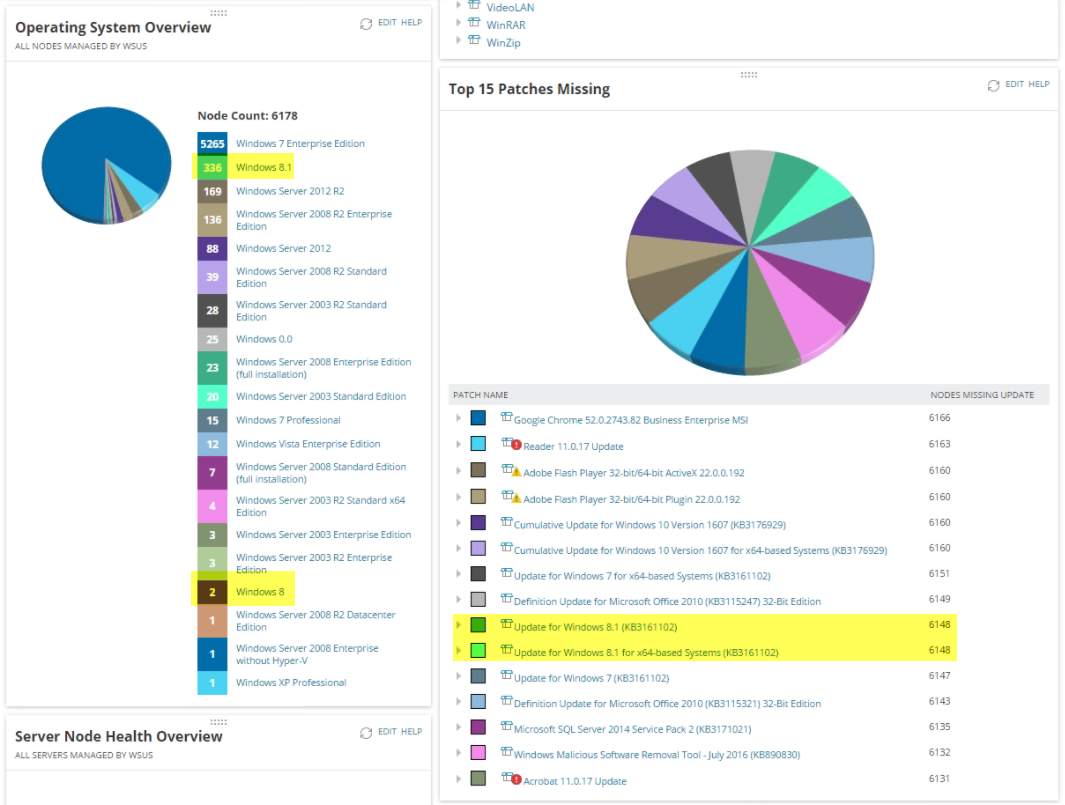
Task: Refresh the Server Node Health Overview widget
Action: point(366,733)
